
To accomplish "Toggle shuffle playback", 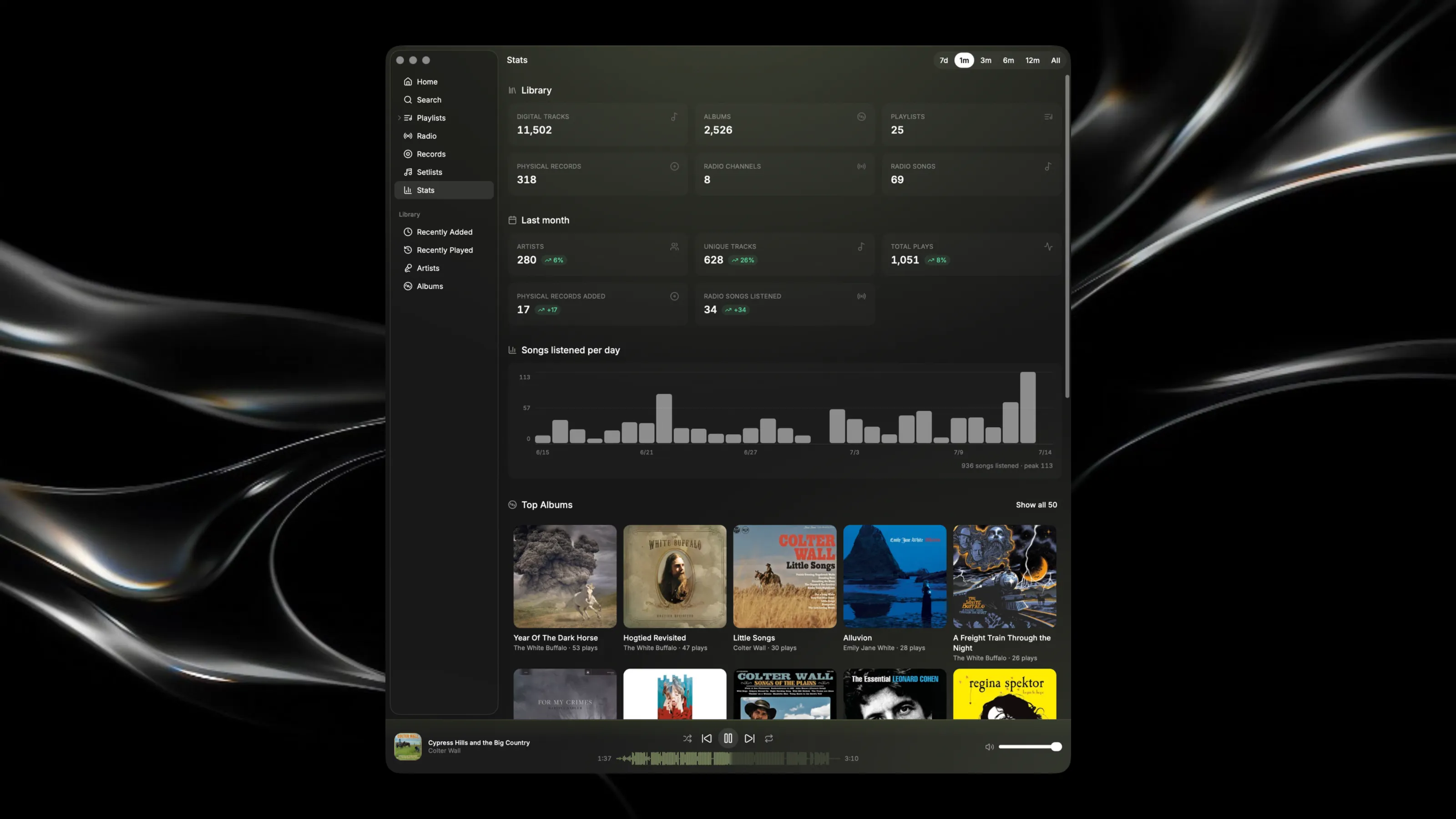I will 688,739.
